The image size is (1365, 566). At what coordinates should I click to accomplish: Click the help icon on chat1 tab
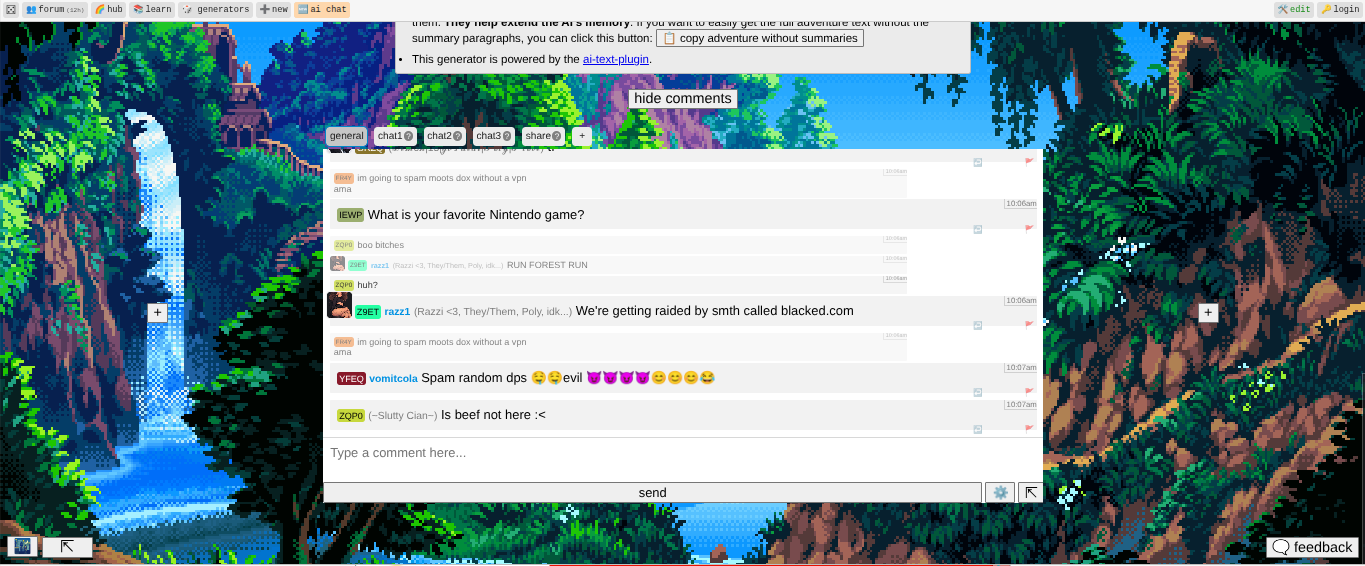(x=408, y=137)
